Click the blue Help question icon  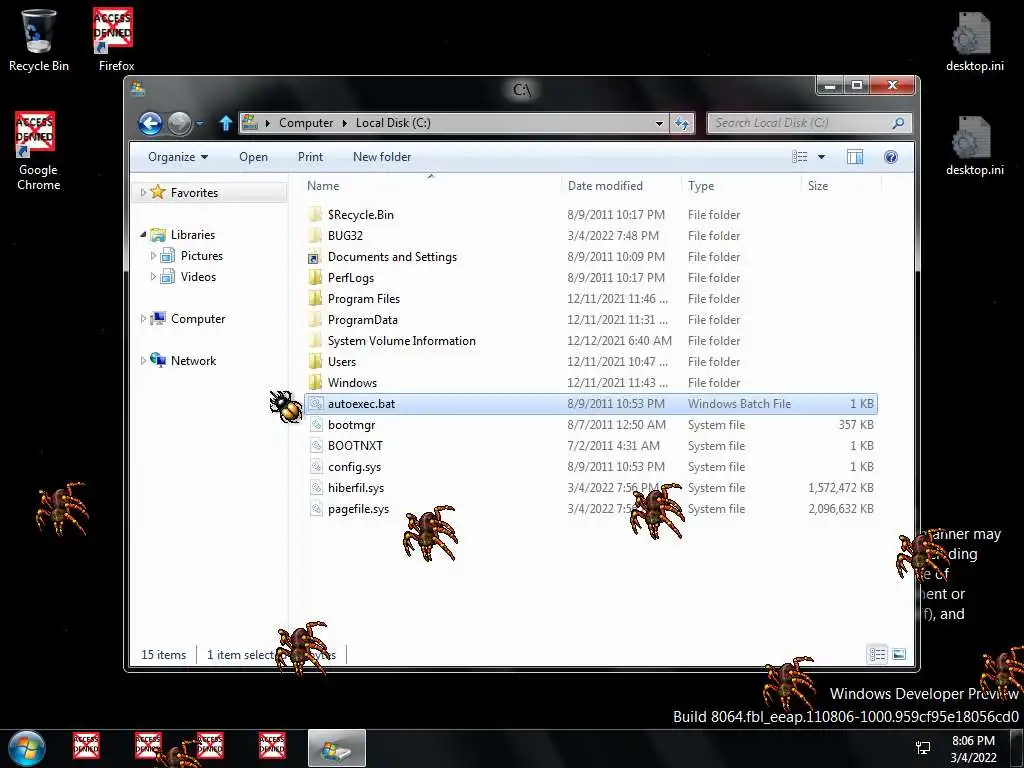891,157
